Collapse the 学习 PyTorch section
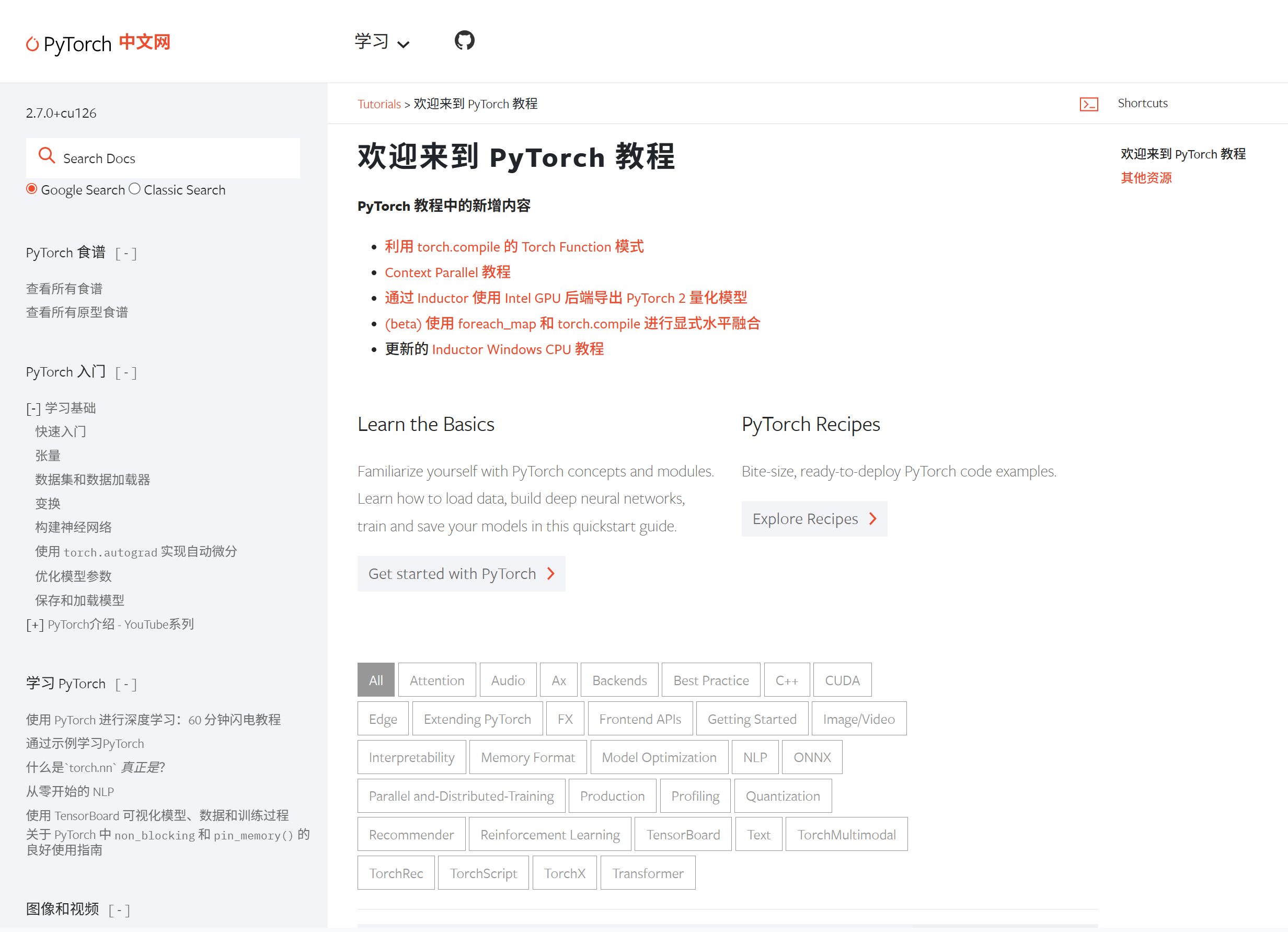This screenshot has width=1288, height=932. 126,684
